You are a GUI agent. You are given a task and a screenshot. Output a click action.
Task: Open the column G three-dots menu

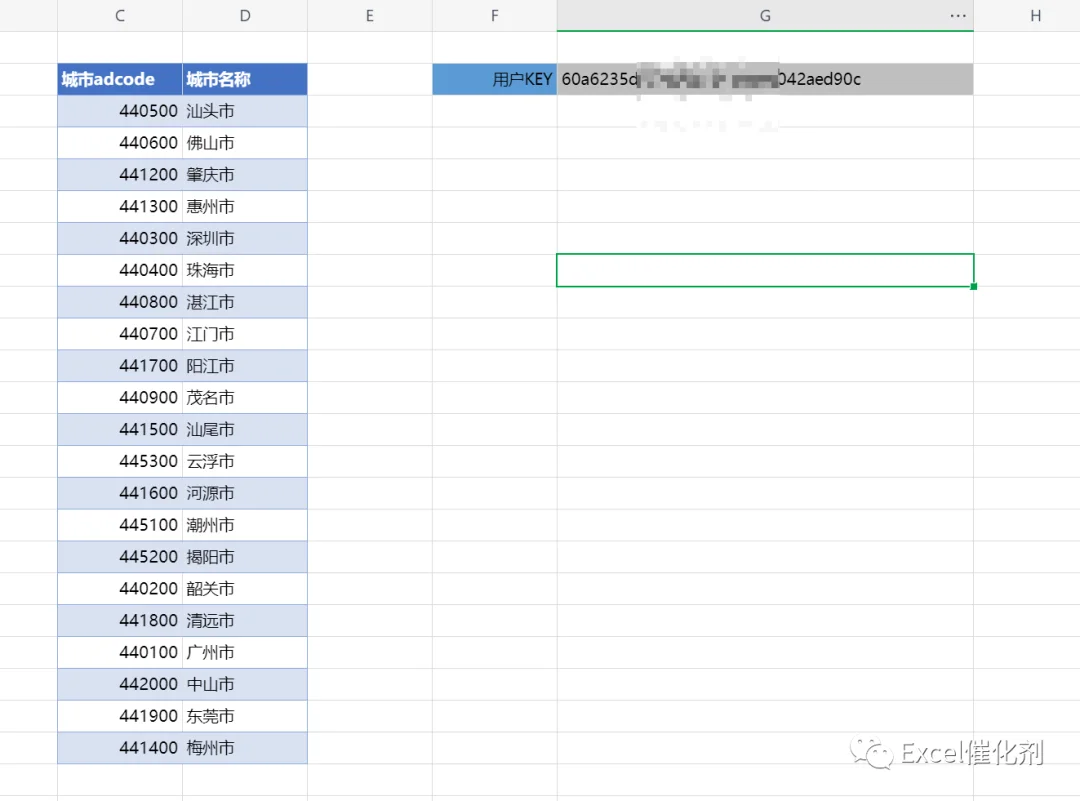(x=957, y=16)
